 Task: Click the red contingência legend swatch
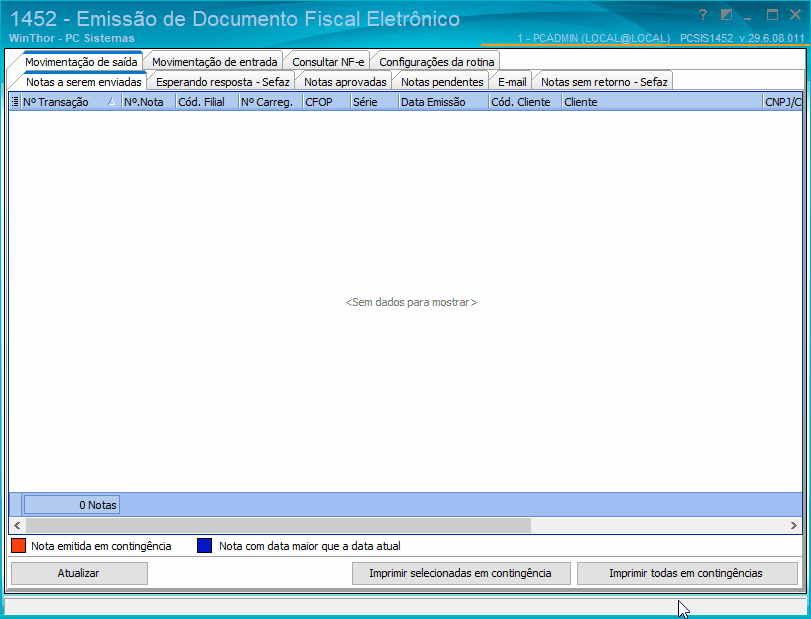(18, 546)
